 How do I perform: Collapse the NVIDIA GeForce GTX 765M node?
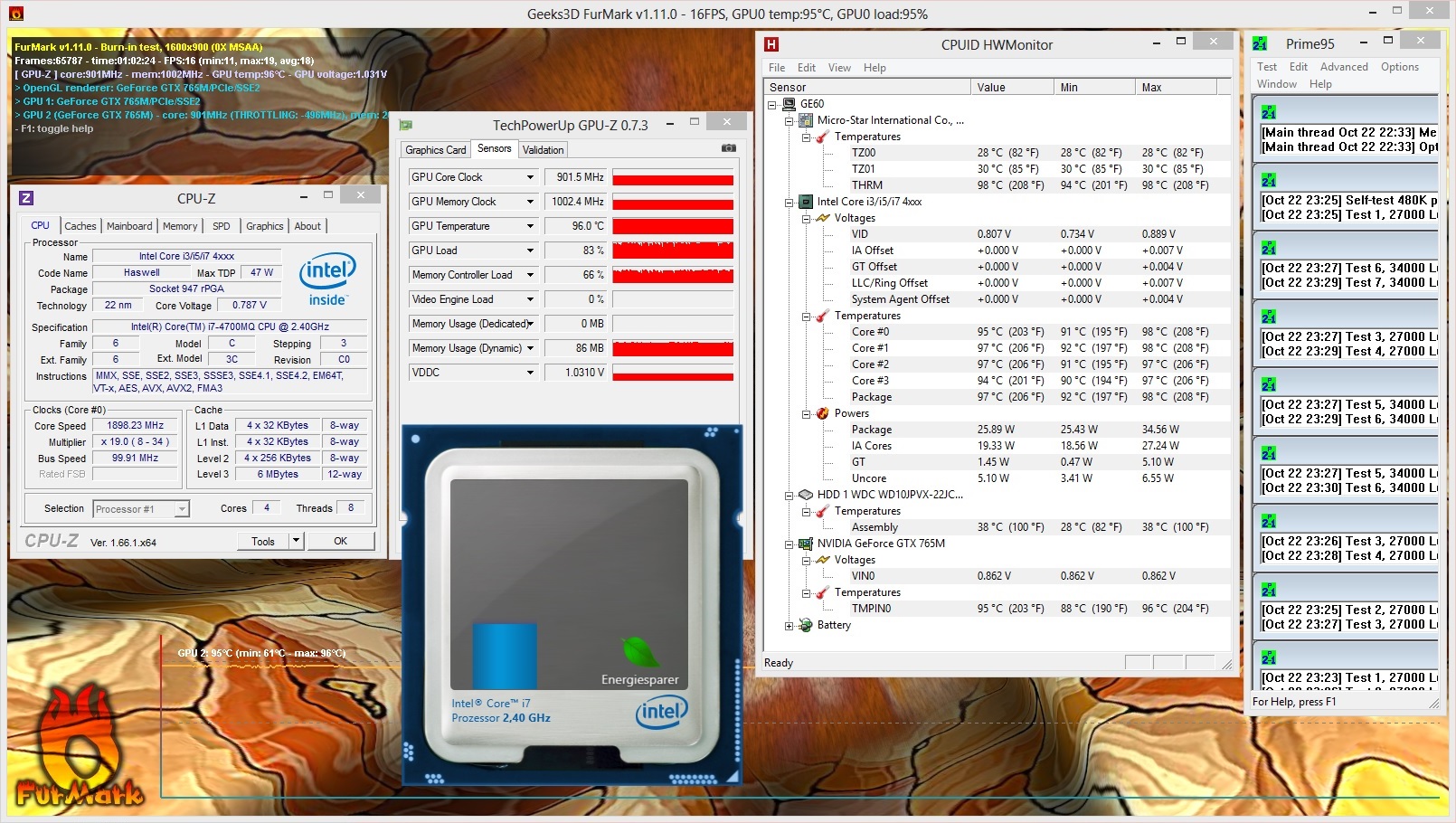tap(789, 544)
